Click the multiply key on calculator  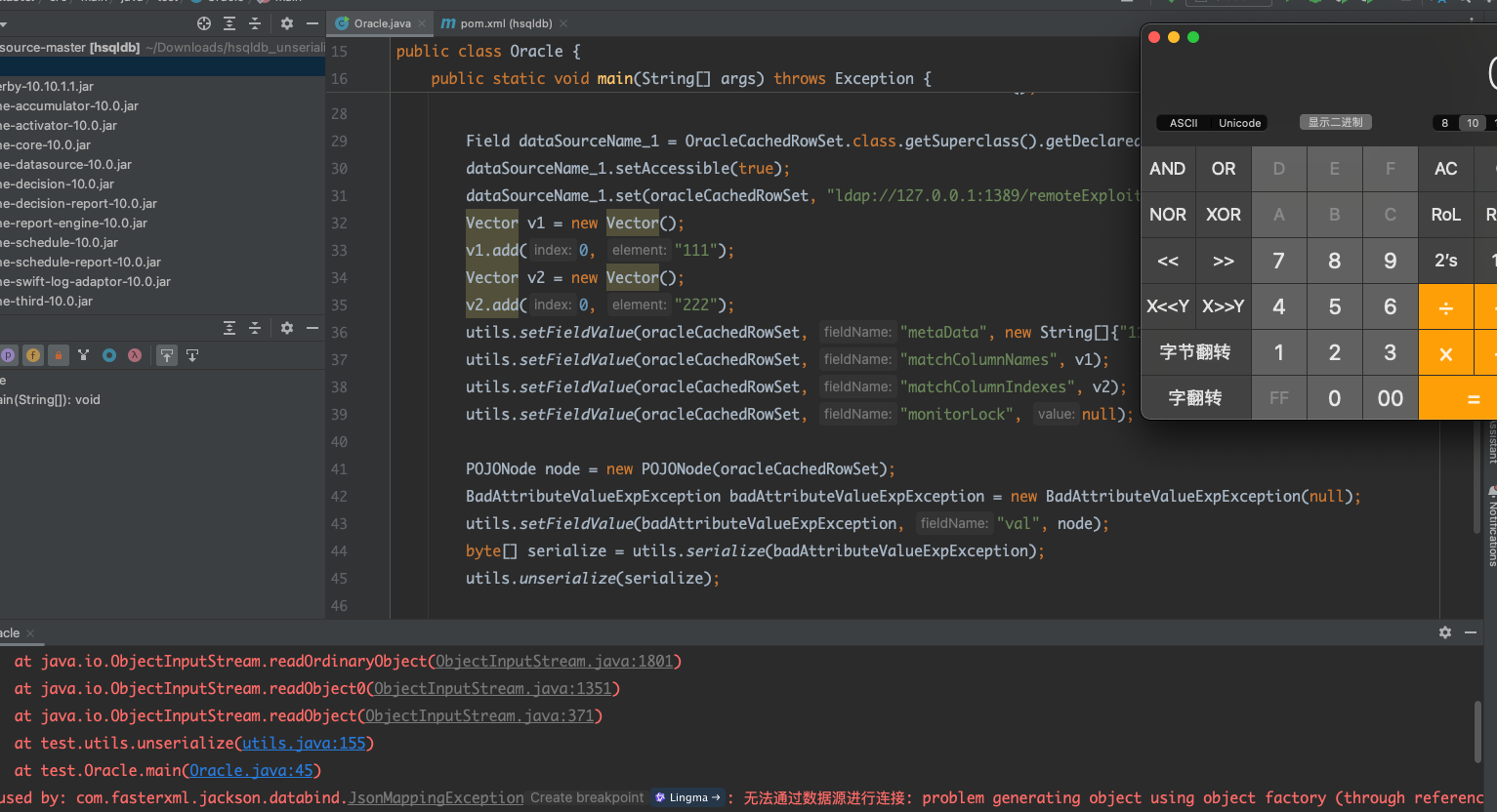1446,352
